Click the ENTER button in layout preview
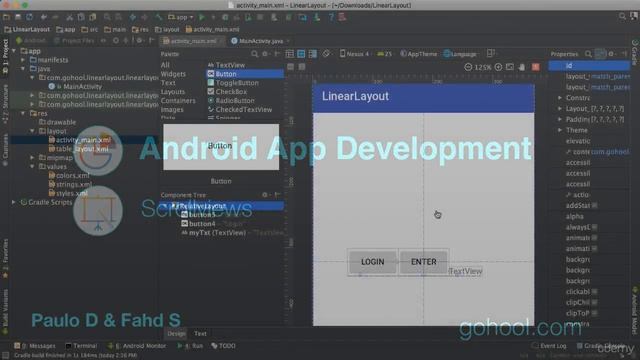Screen dimensions: 640x360 pyautogui.click(x=424, y=262)
